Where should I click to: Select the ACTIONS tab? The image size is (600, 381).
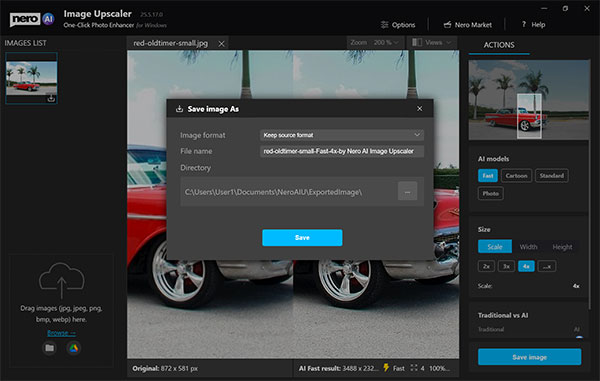click(x=499, y=45)
